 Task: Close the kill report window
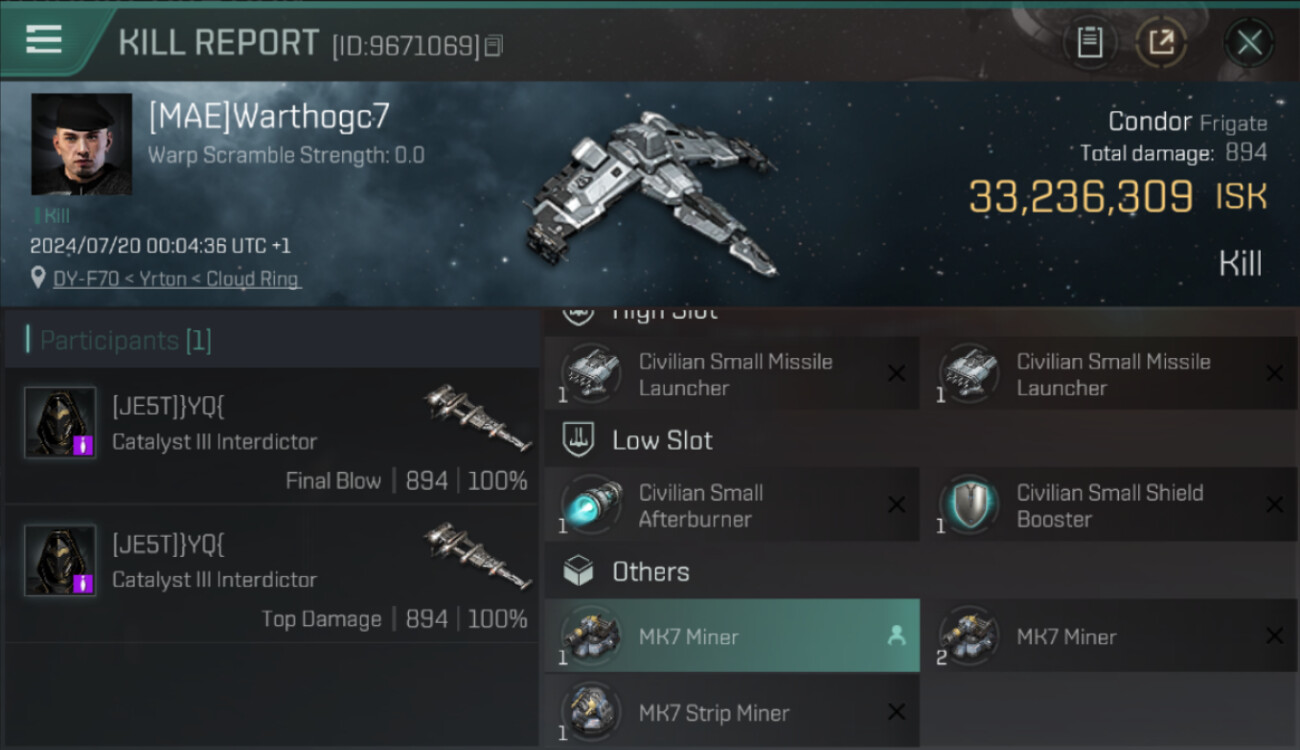1249,42
